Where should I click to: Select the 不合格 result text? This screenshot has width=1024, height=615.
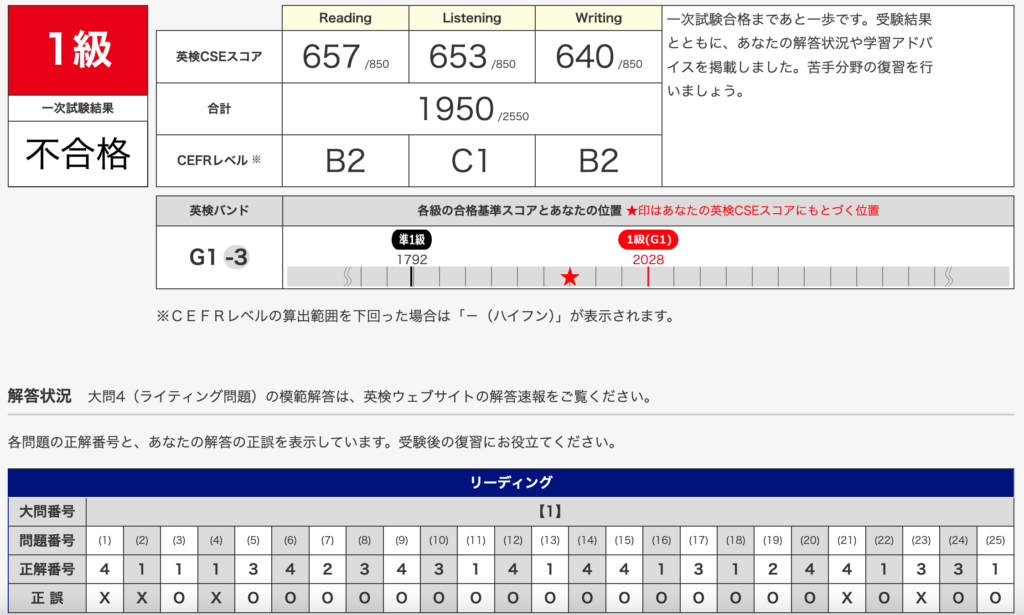pyautogui.click(x=78, y=154)
